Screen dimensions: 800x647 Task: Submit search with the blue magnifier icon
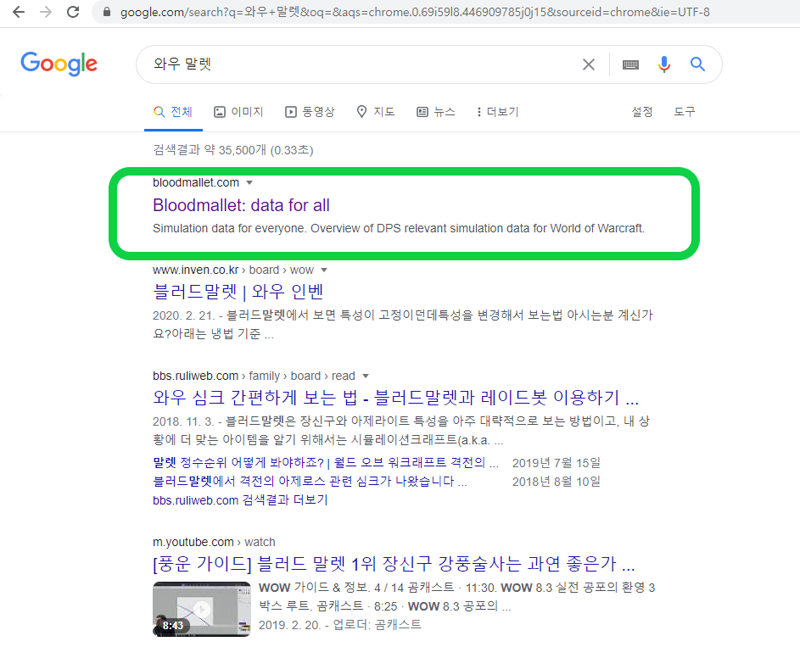(697, 64)
